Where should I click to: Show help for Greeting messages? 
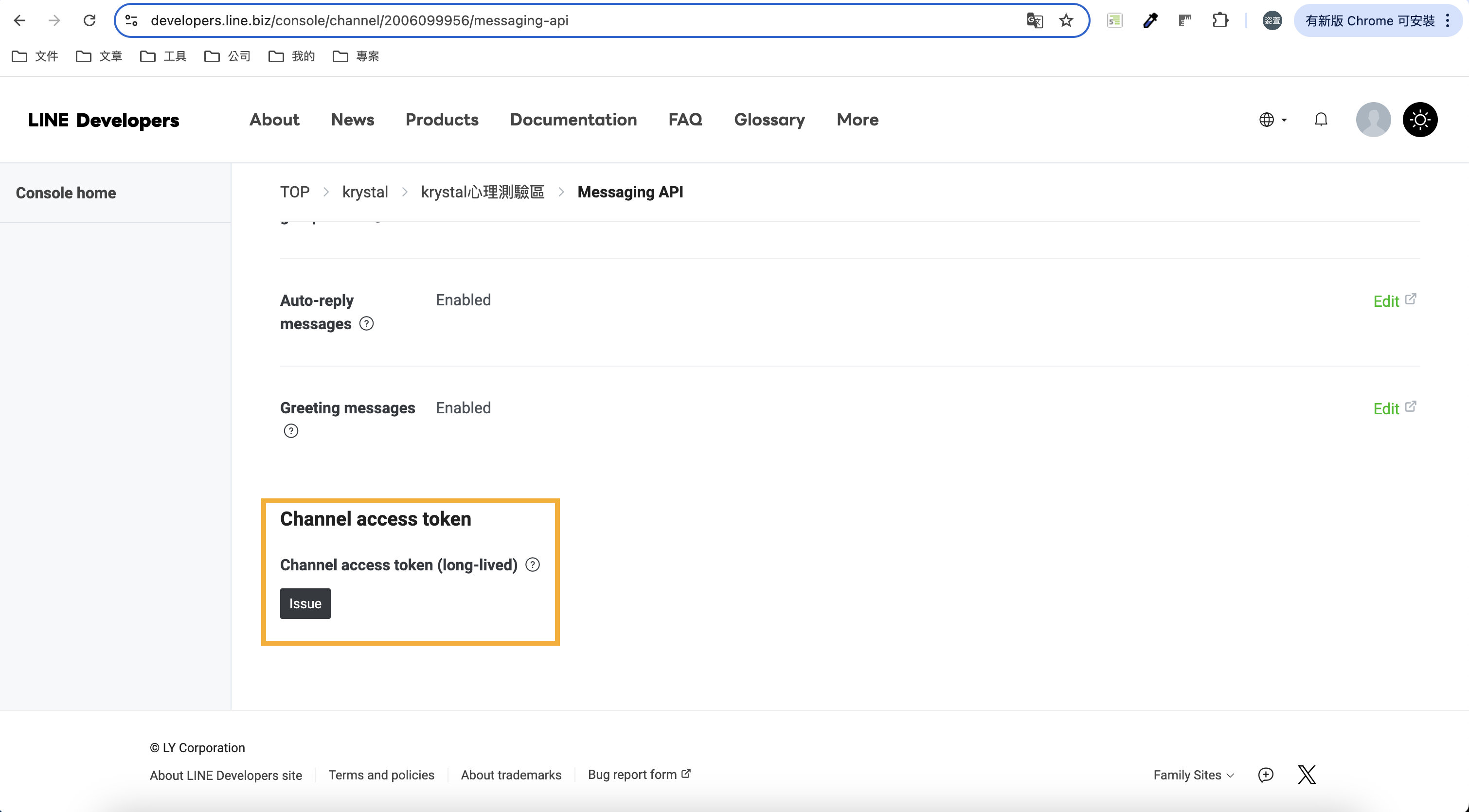(x=291, y=431)
